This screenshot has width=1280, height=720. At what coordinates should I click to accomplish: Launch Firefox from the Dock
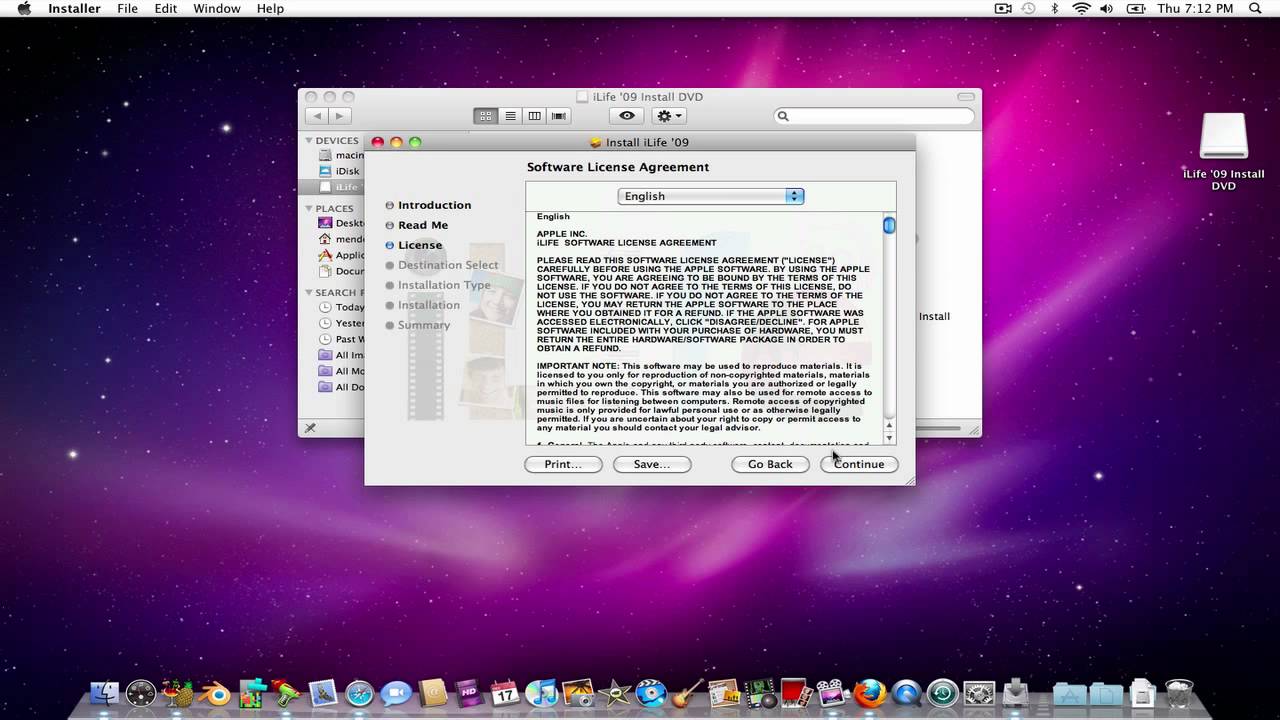pos(869,693)
